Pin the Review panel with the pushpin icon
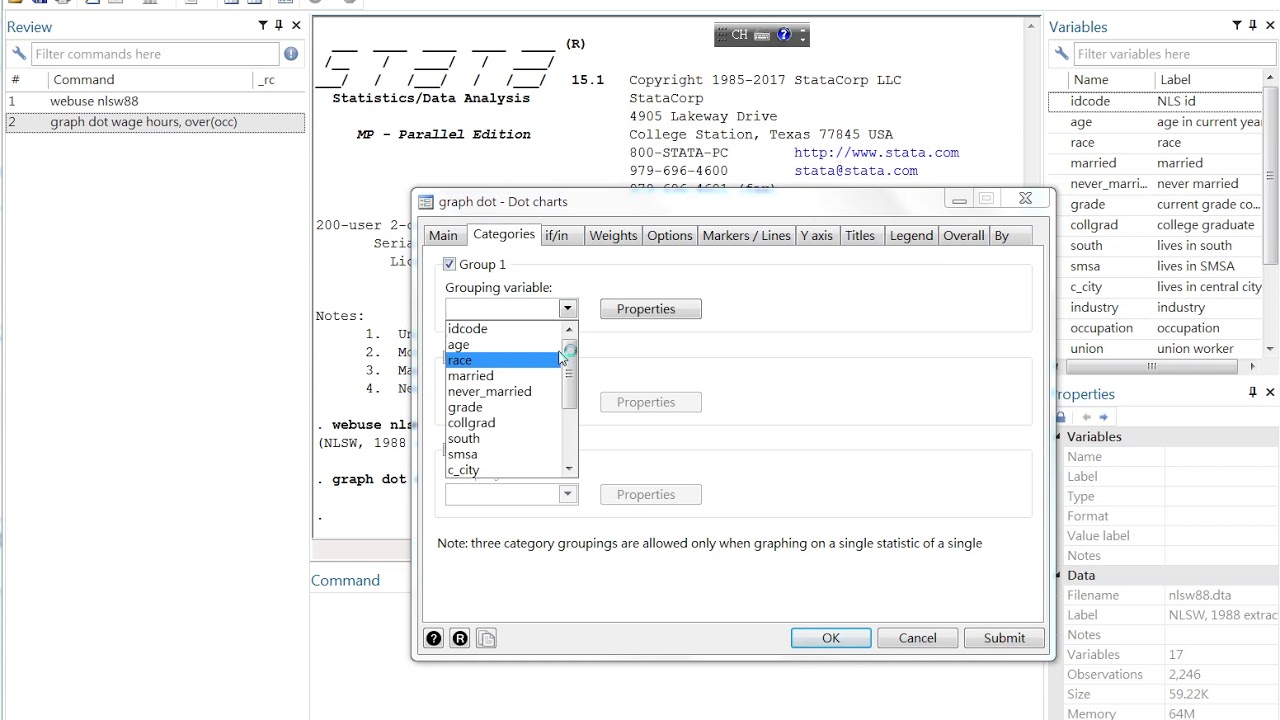Viewport: 1280px width, 720px height. [279, 26]
